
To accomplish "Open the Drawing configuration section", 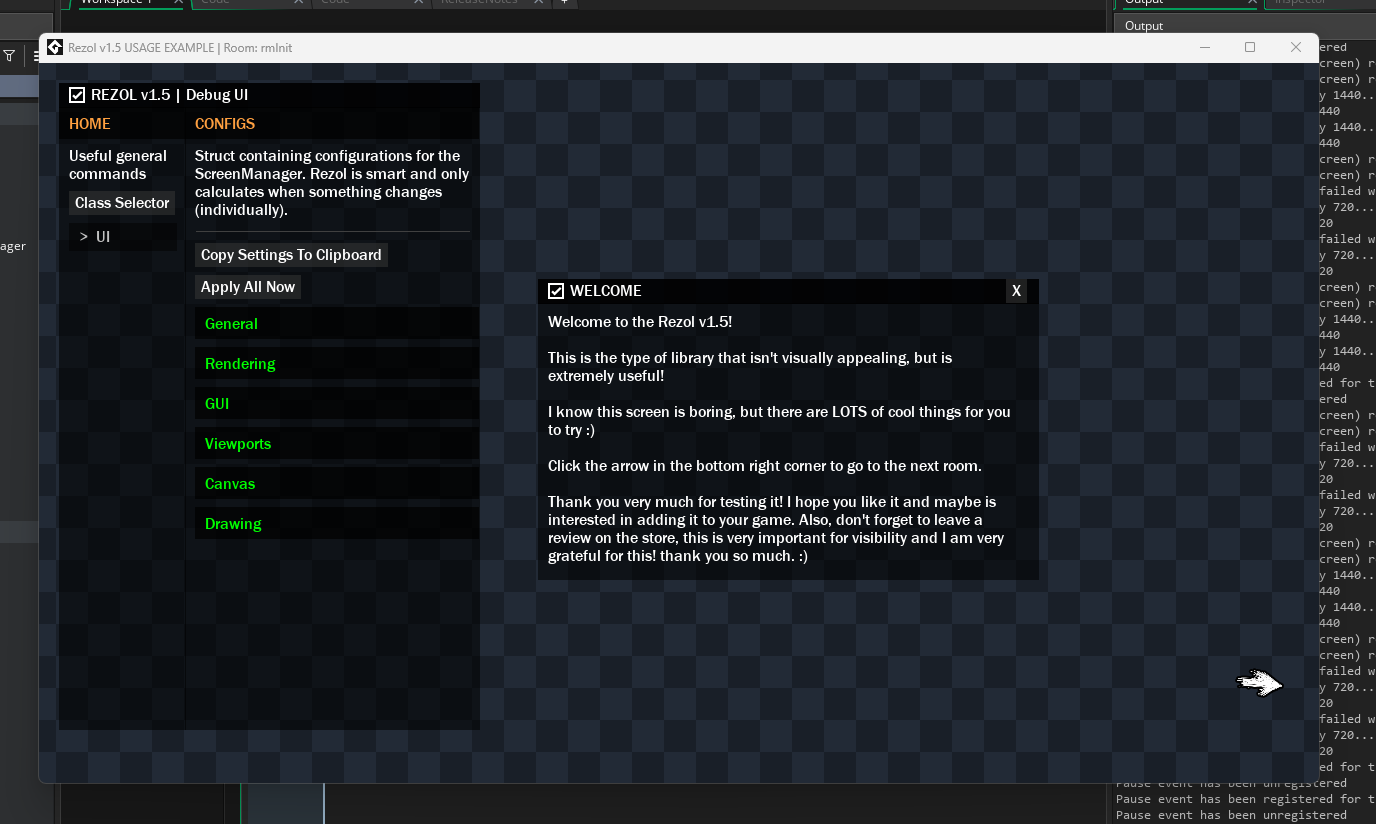I will coord(233,523).
